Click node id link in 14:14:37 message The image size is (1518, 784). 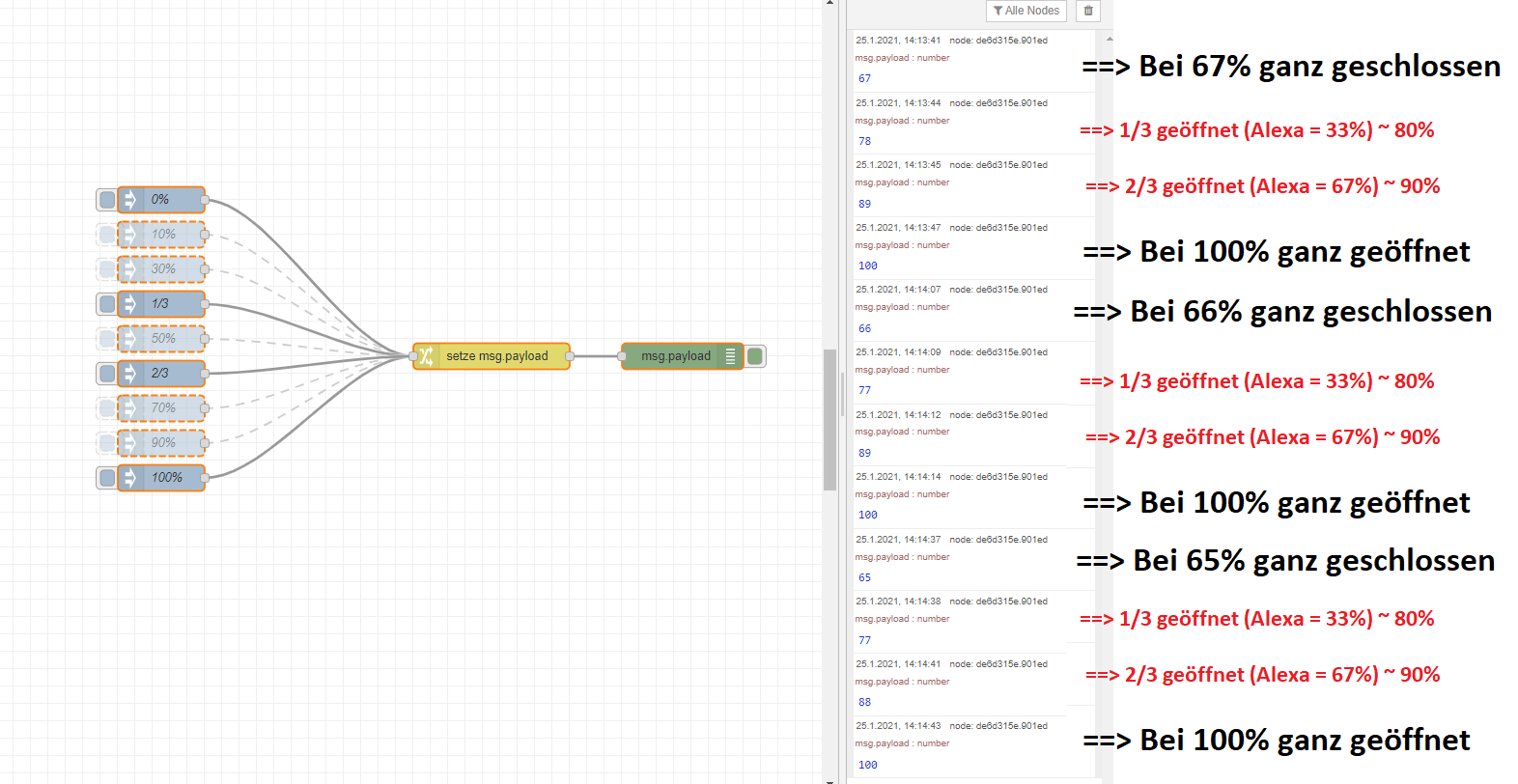click(998, 540)
